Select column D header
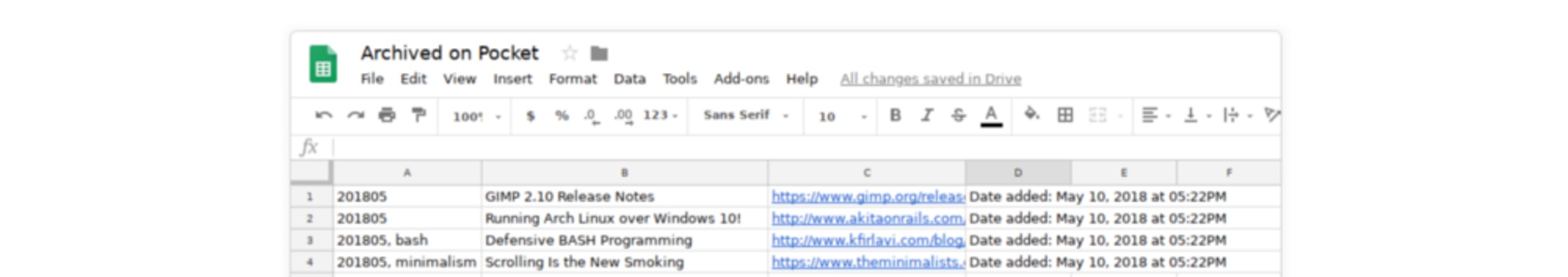This screenshot has height=277, width=1568. [1018, 173]
